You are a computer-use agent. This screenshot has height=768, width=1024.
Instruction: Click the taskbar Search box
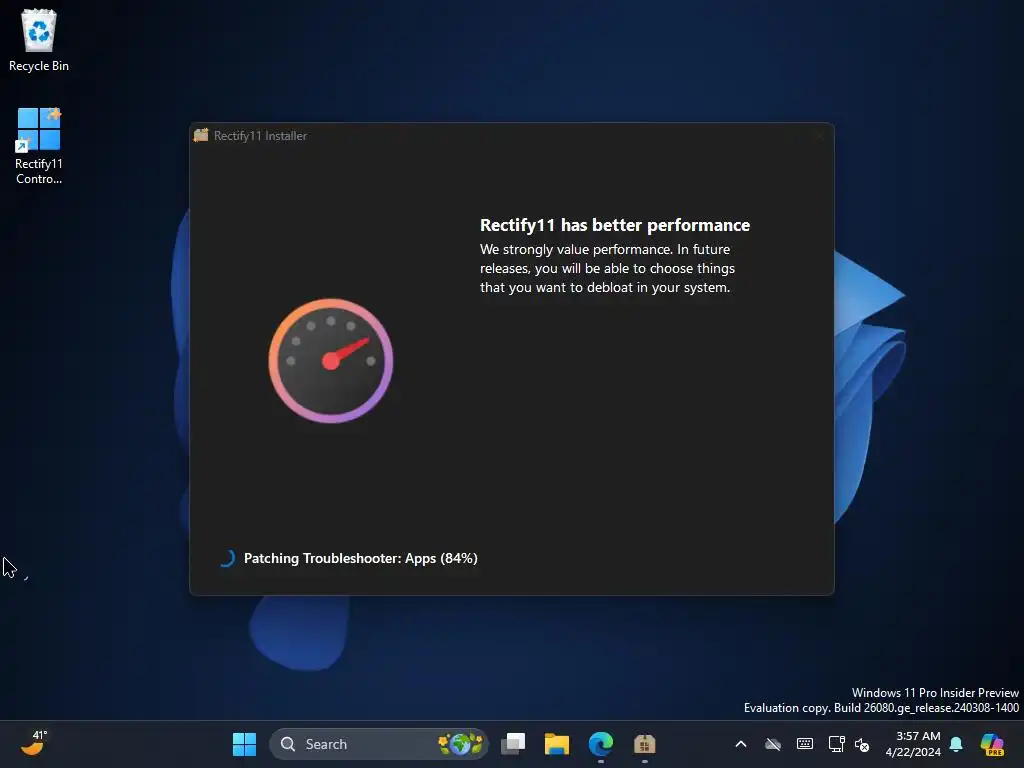pos(379,744)
